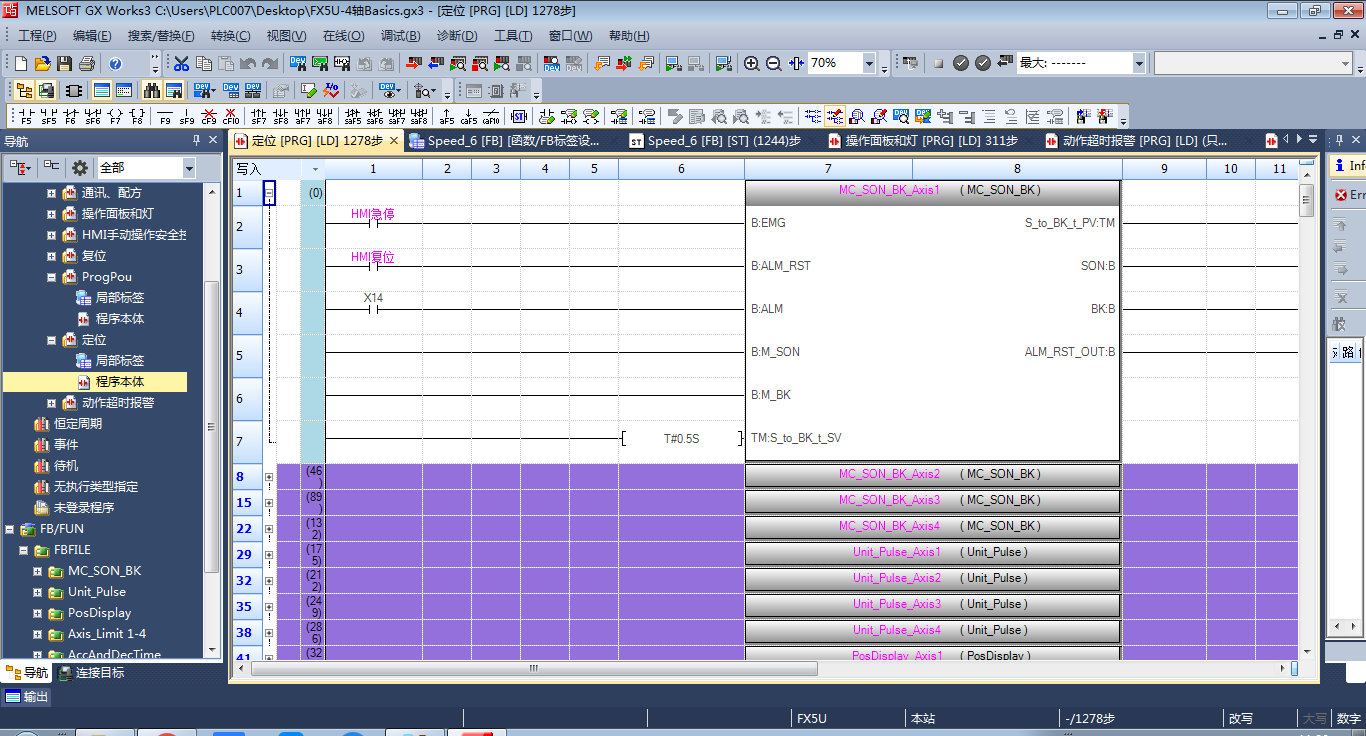This screenshot has width=1366, height=736.
Task: Select 局部标签 under the 定位 program
Action: click(119, 361)
